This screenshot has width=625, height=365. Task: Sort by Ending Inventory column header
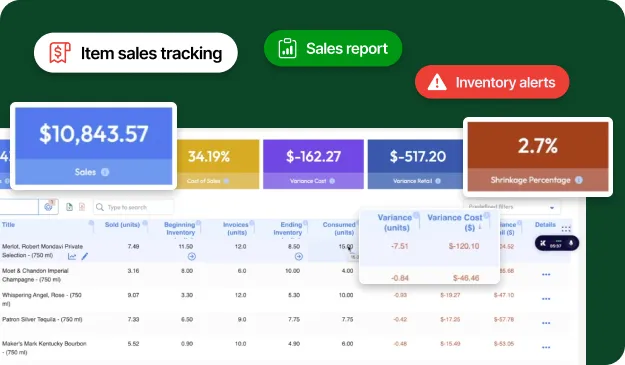pos(288,228)
